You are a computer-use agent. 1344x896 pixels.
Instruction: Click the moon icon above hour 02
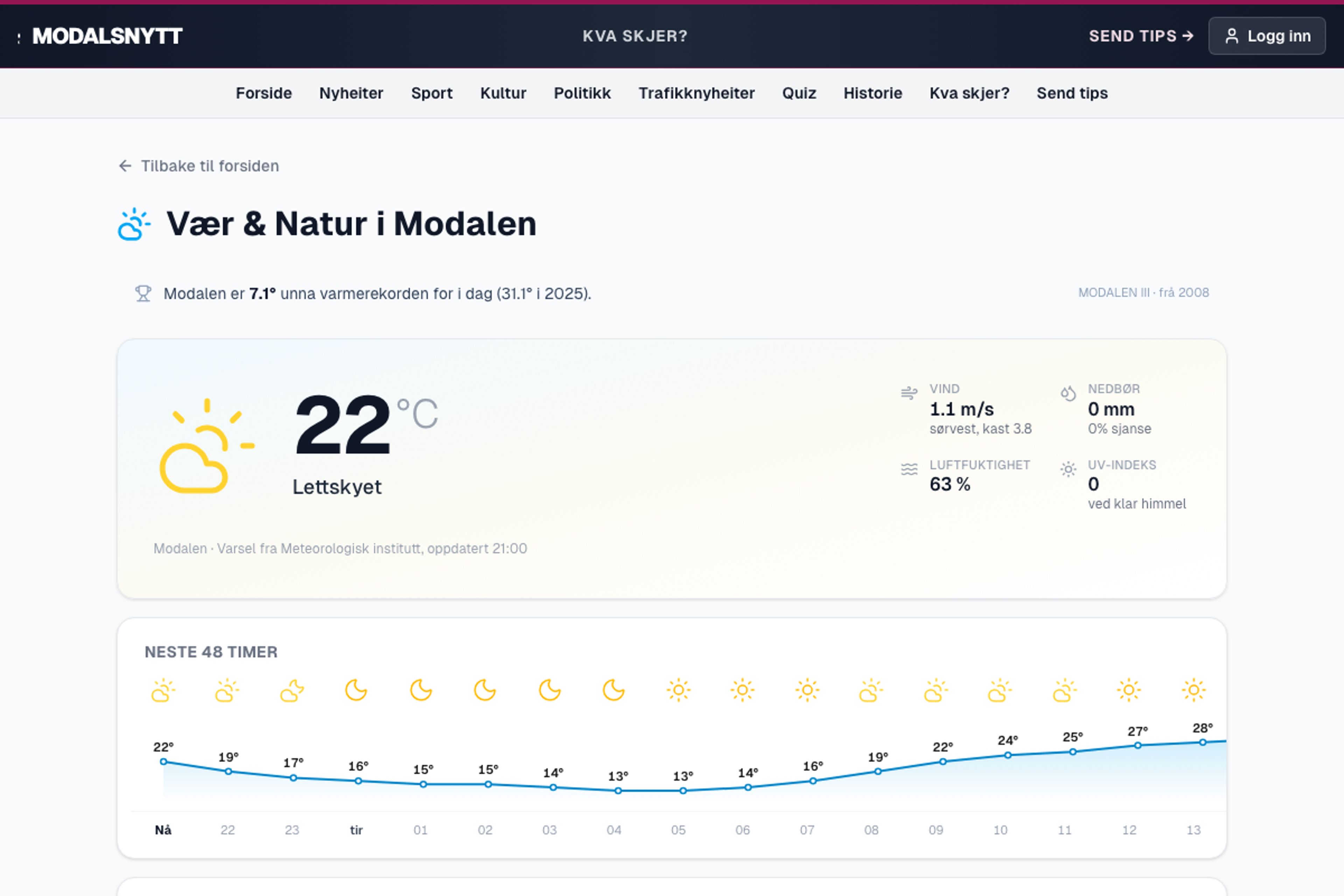tap(485, 690)
